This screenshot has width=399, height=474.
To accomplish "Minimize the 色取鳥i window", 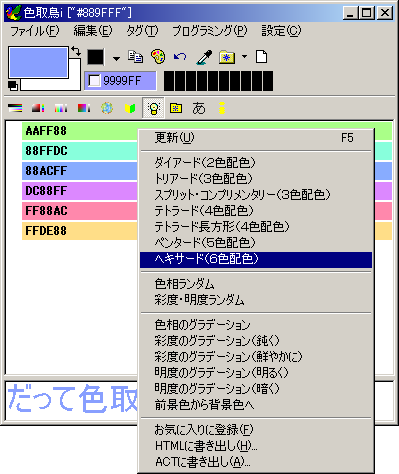I will click(x=350, y=13).
